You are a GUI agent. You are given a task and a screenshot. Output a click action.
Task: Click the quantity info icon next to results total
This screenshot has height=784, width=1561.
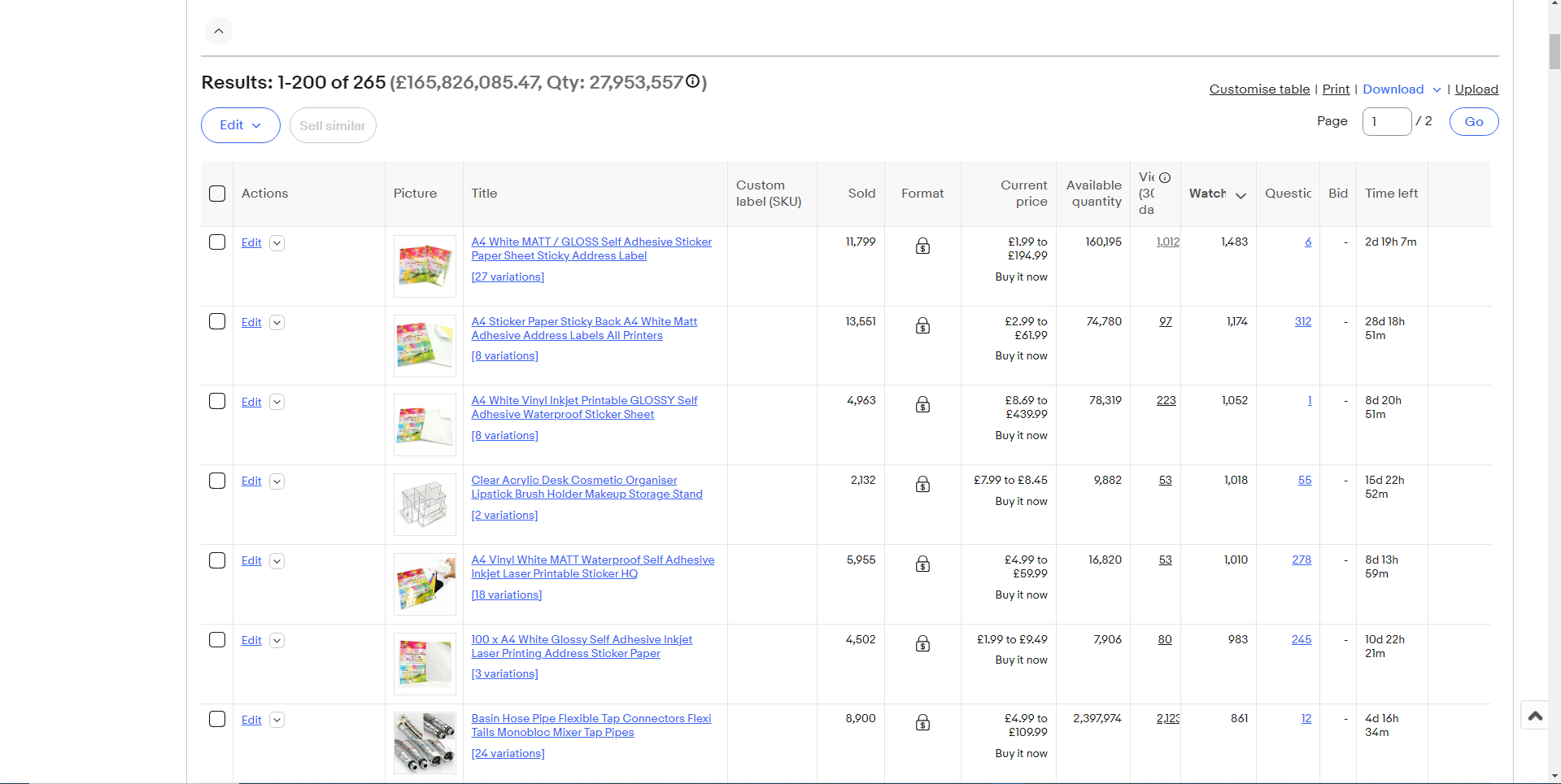click(x=692, y=81)
